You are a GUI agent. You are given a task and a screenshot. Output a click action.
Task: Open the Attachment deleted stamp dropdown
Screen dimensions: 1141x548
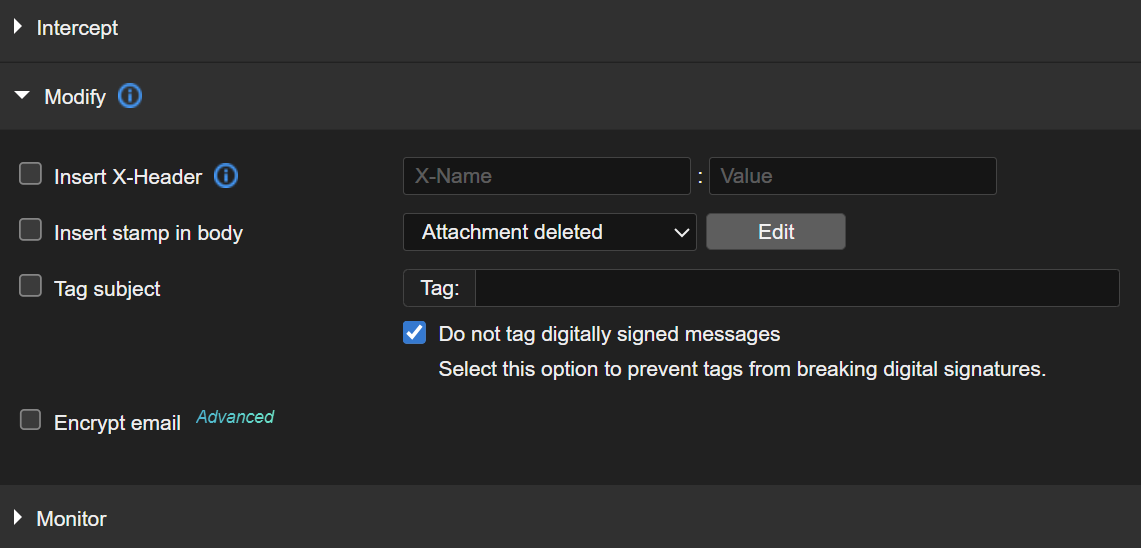[549, 232]
